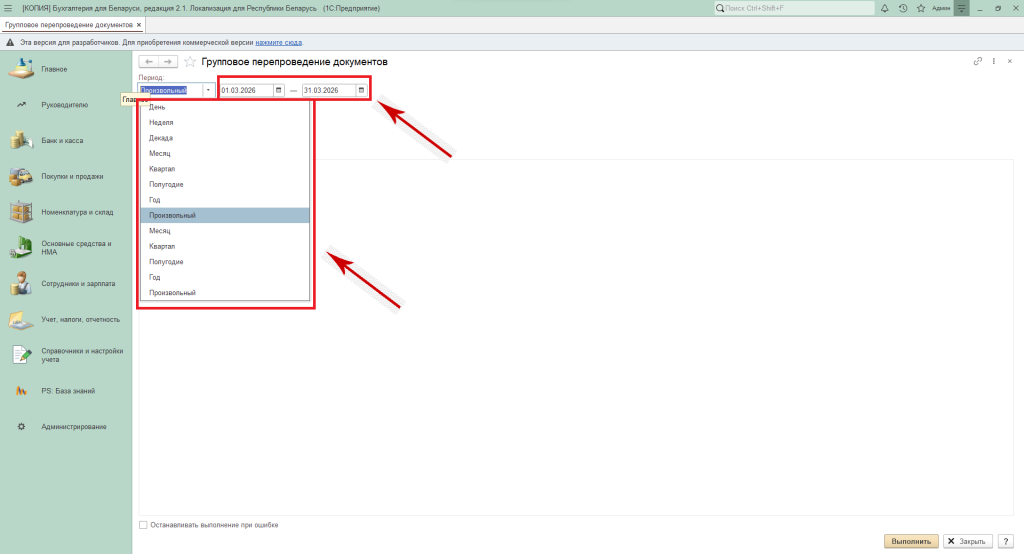Open the history clock icon
The width and height of the screenshot is (1024, 554).
click(903, 8)
